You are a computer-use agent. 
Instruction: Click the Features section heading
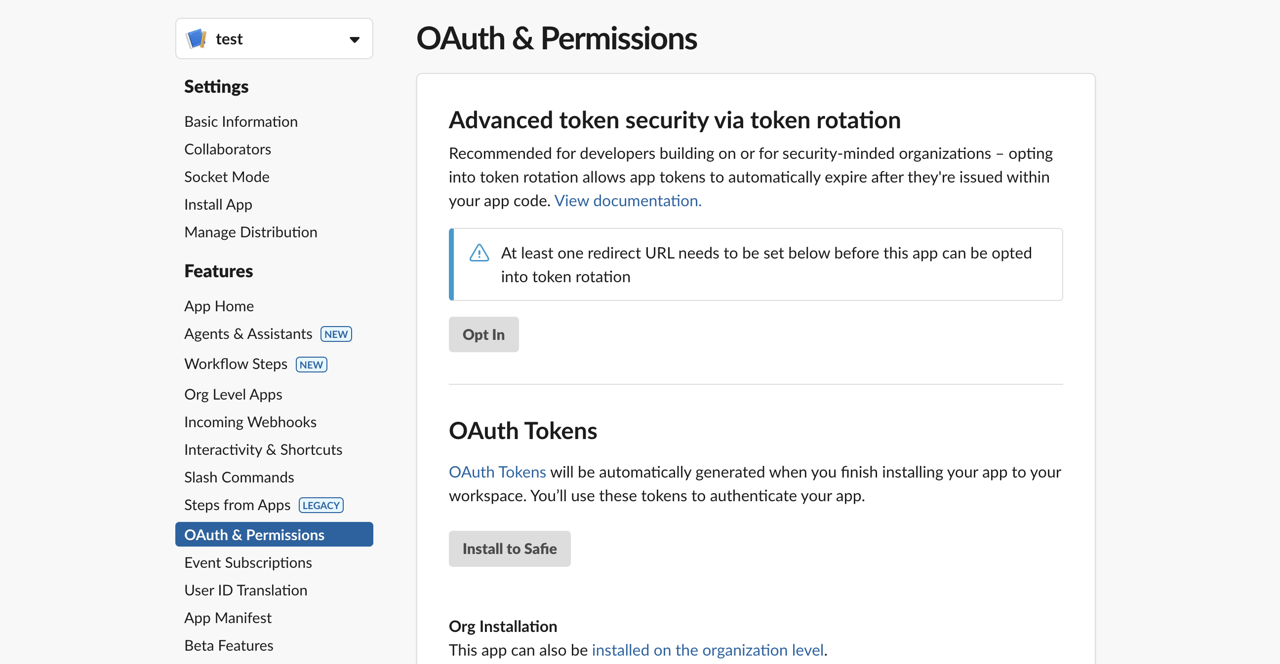(x=218, y=271)
